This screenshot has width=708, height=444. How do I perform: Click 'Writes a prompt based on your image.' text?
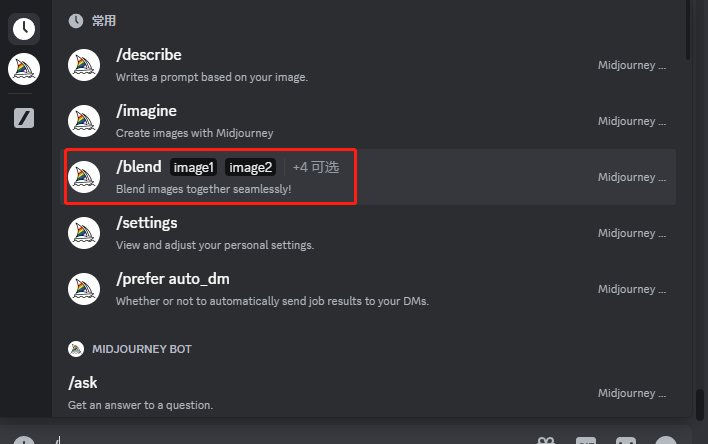point(212,77)
